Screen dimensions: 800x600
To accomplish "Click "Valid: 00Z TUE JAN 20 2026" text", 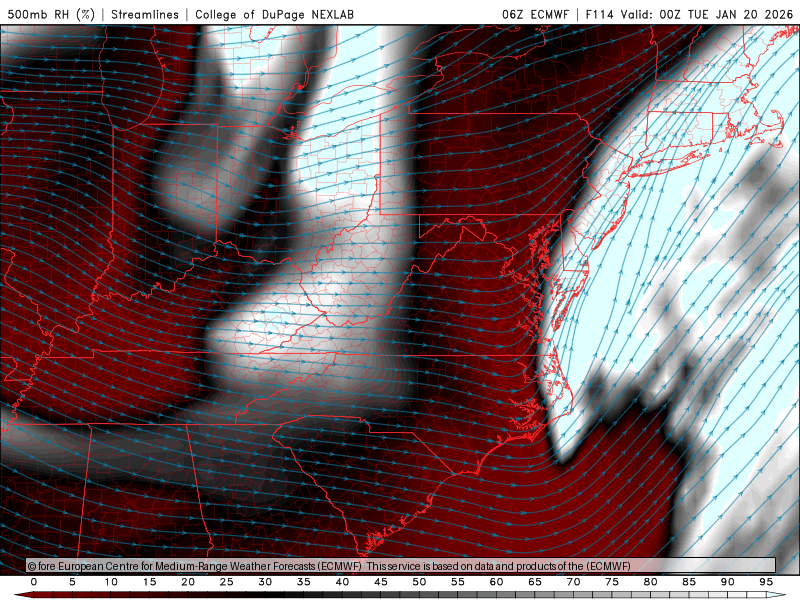I will pyautogui.click(x=707, y=14).
